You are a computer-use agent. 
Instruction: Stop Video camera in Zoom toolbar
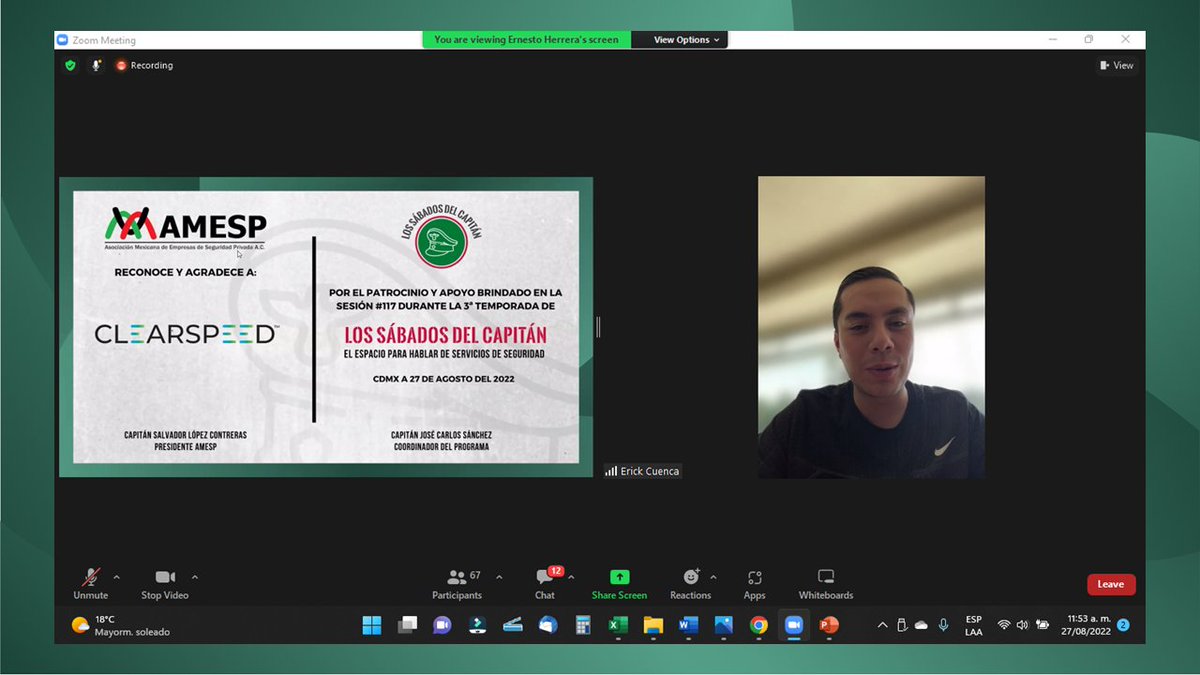(165, 584)
